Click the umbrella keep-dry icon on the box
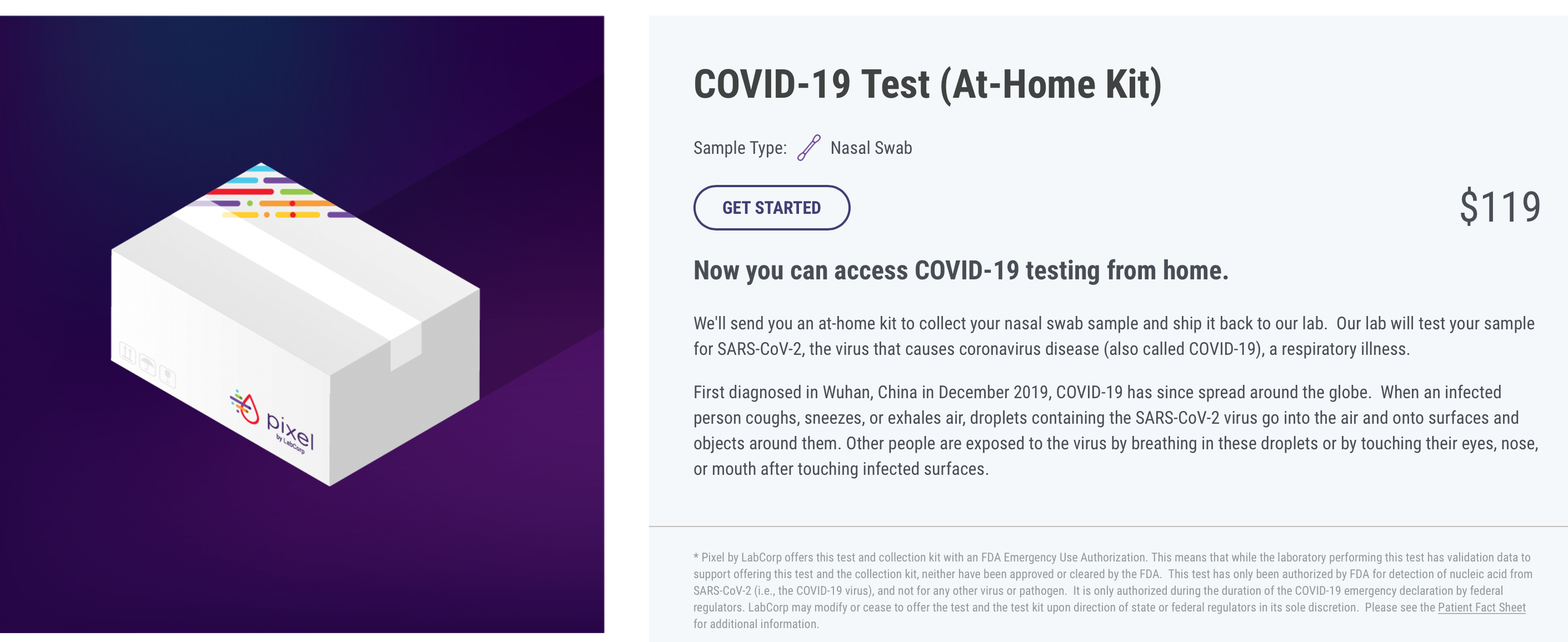 tap(147, 364)
